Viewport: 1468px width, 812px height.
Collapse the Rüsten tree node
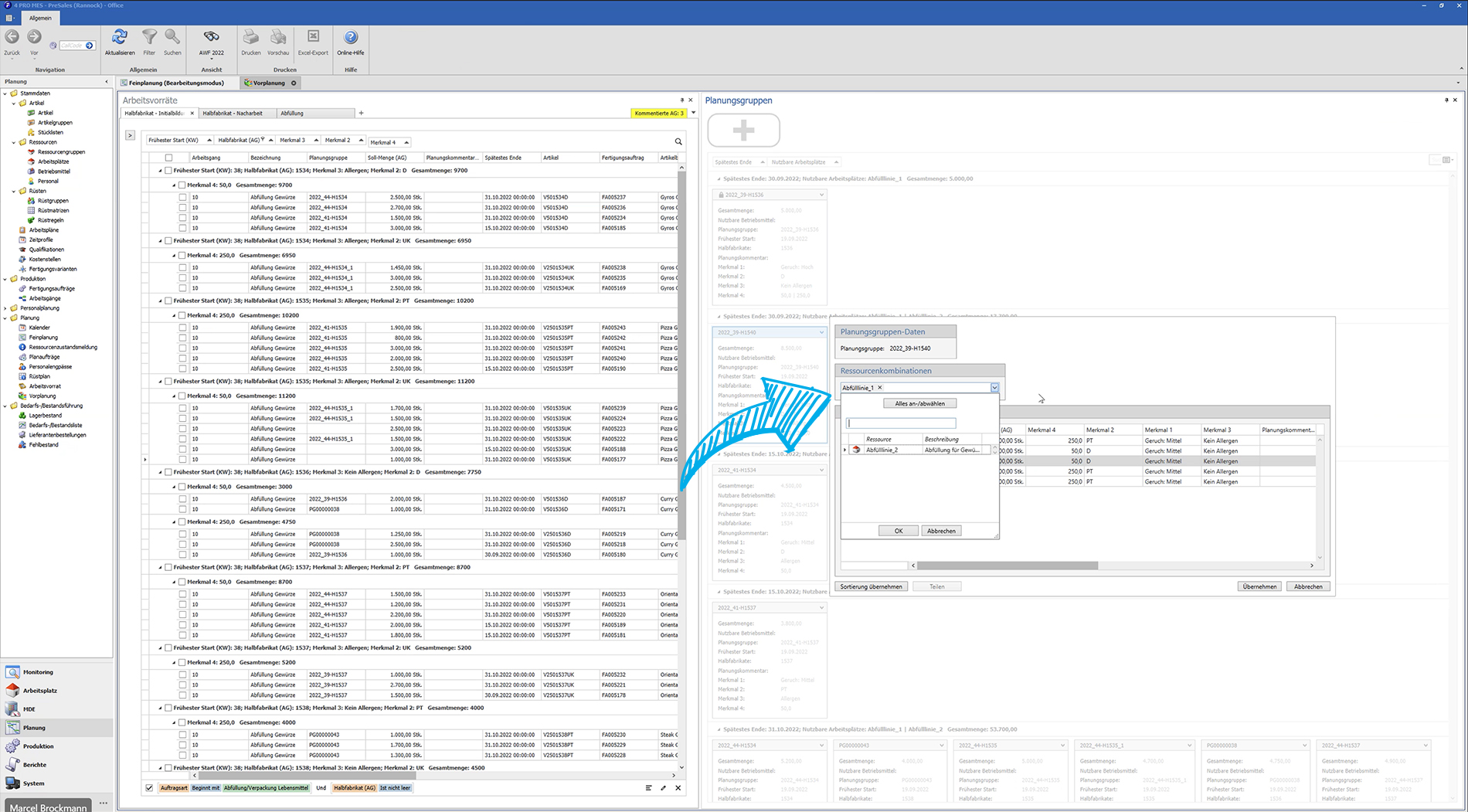[14, 191]
